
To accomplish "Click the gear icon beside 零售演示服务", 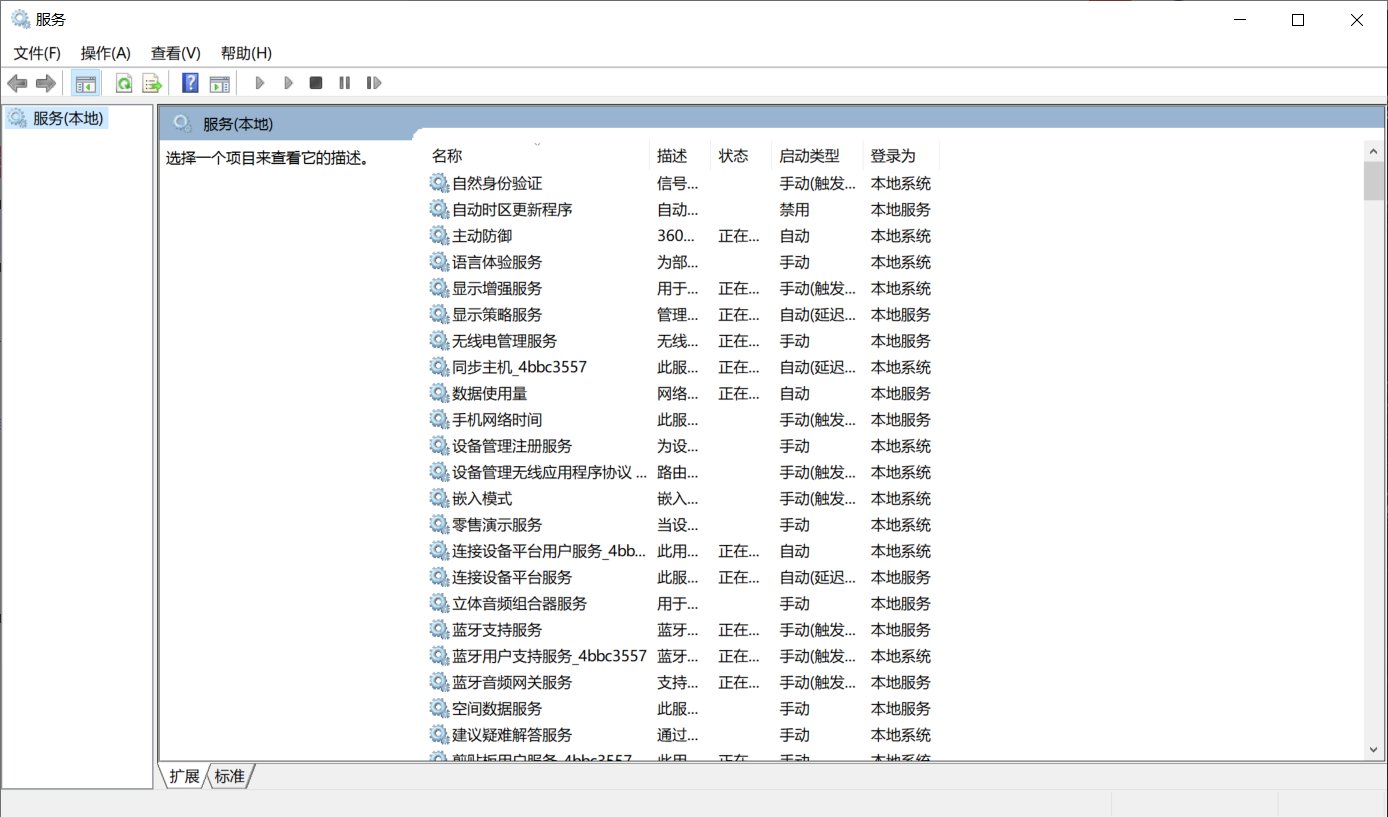I will tap(439, 525).
